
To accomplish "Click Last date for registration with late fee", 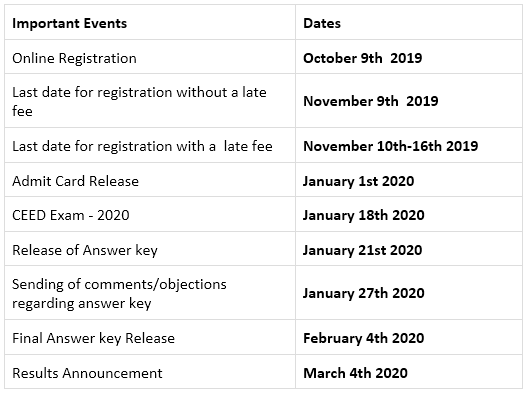I will (x=142, y=146).
